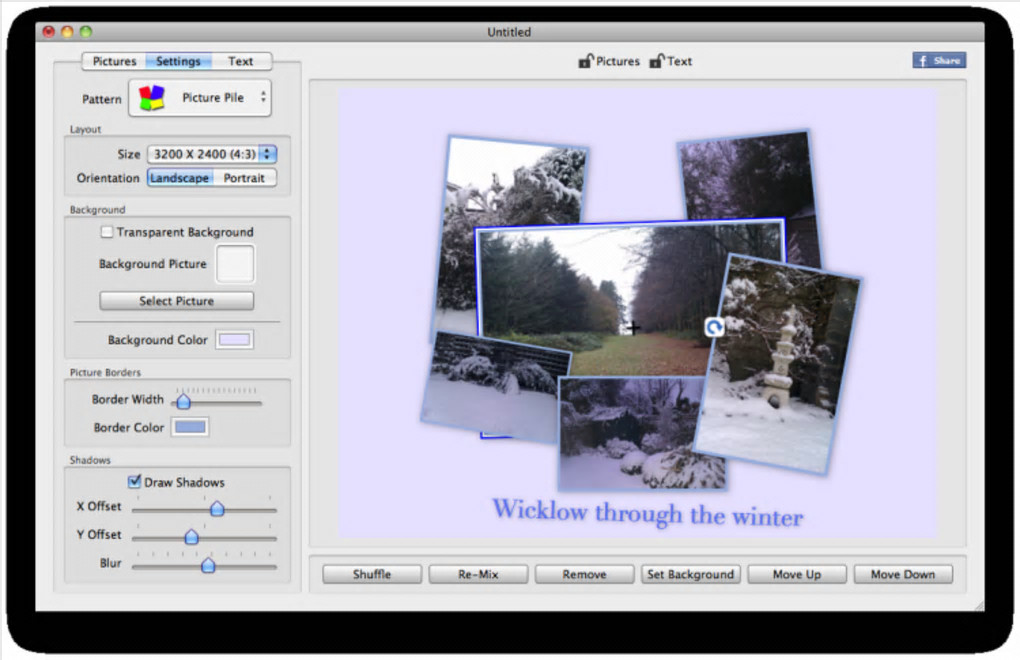Click the X Offset slider handle
This screenshot has width=1020, height=660.
(217, 508)
